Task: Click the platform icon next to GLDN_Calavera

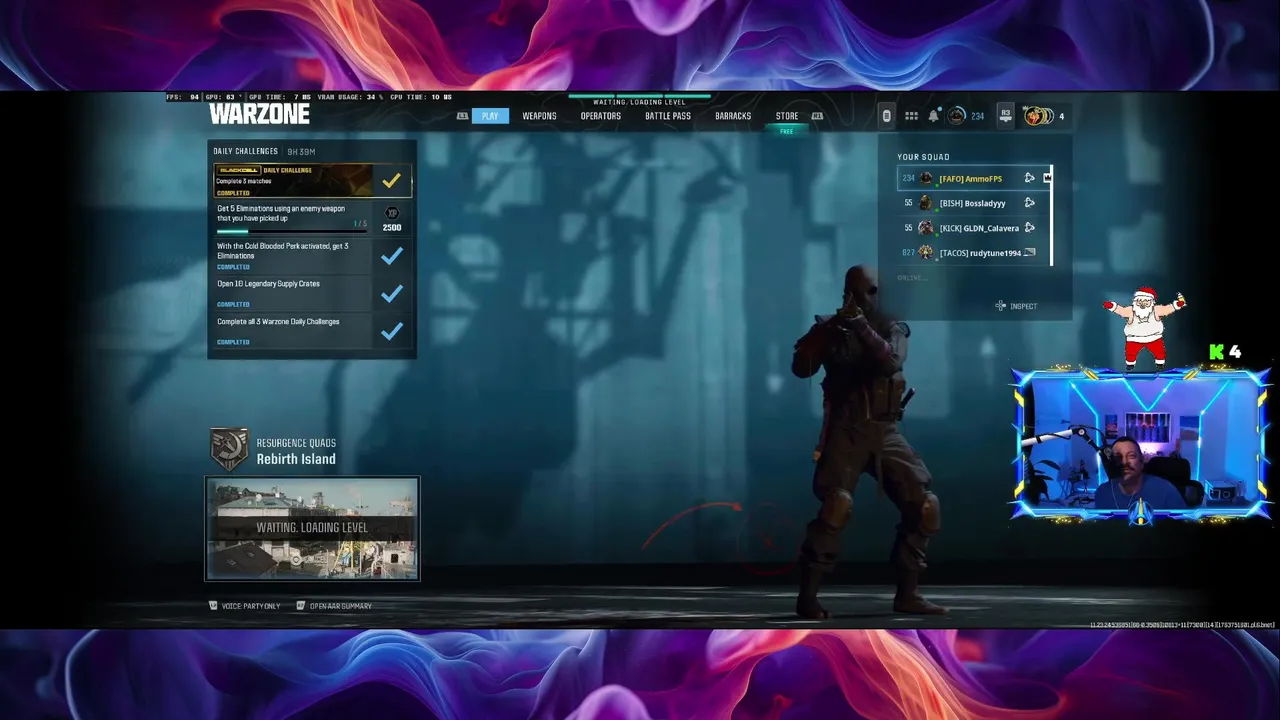Action: (x=1029, y=228)
